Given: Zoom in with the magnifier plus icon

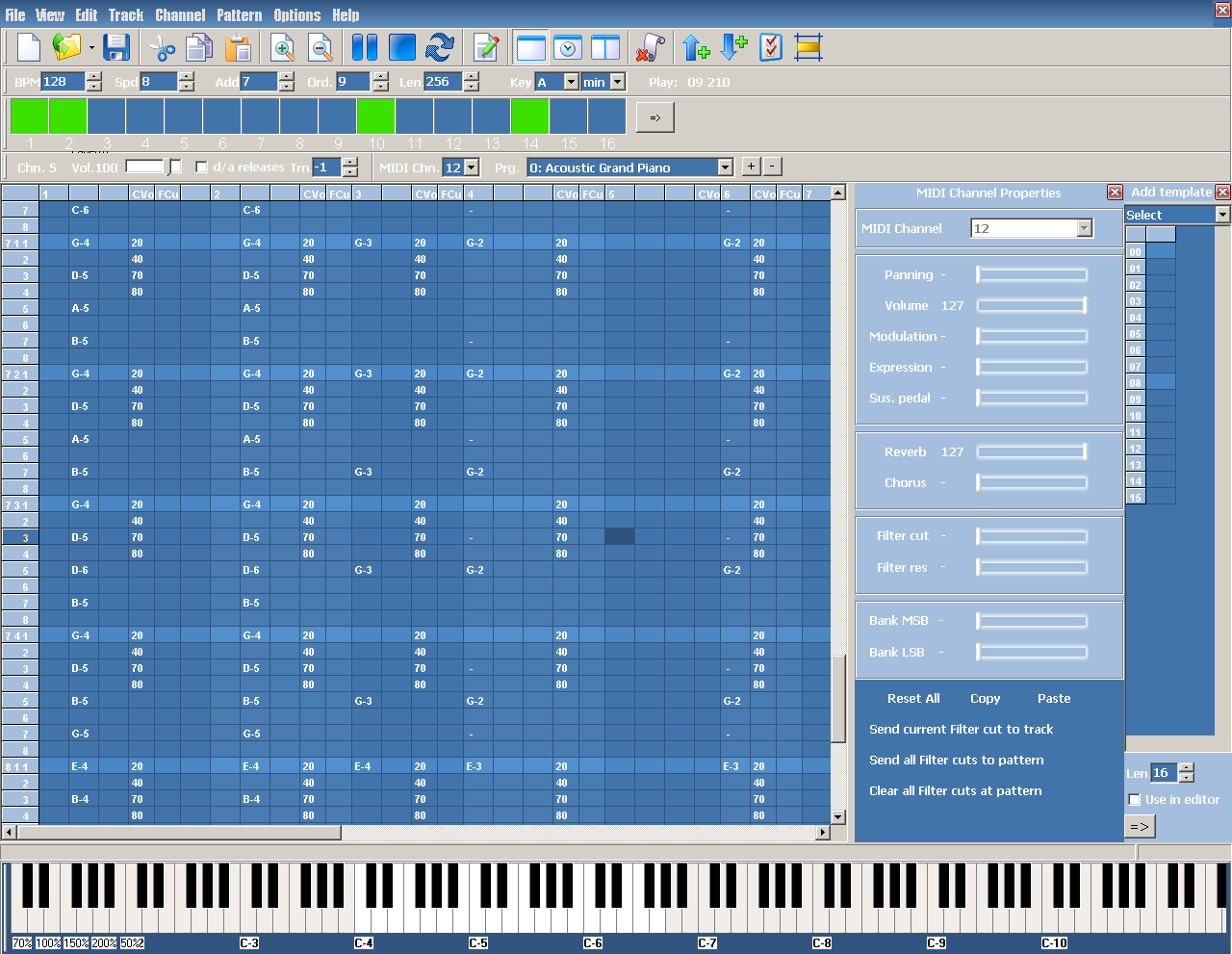Looking at the screenshot, I should click(x=283, y=47).
